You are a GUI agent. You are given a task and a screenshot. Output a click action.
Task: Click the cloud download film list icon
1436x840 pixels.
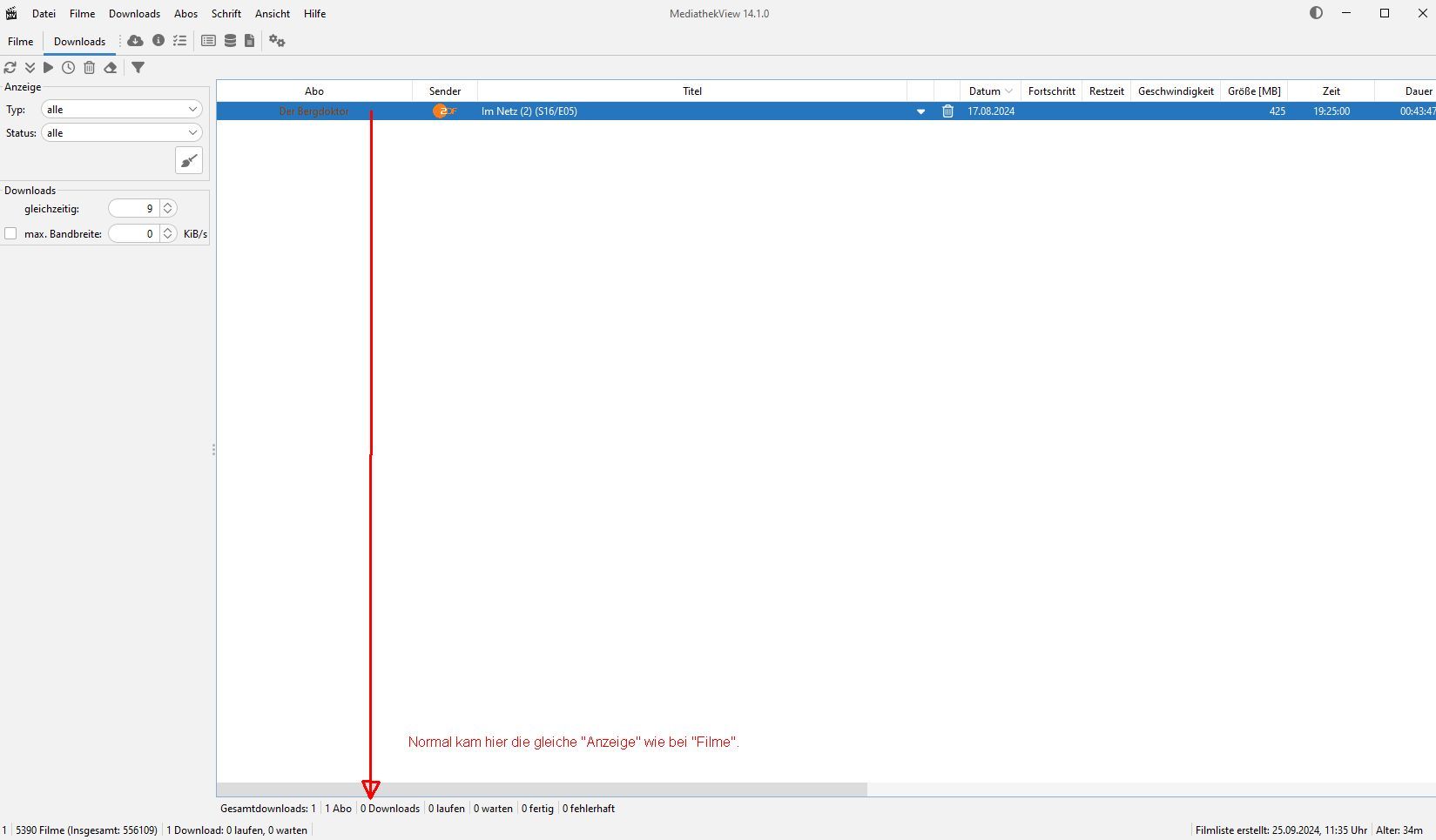pos(135,41)
